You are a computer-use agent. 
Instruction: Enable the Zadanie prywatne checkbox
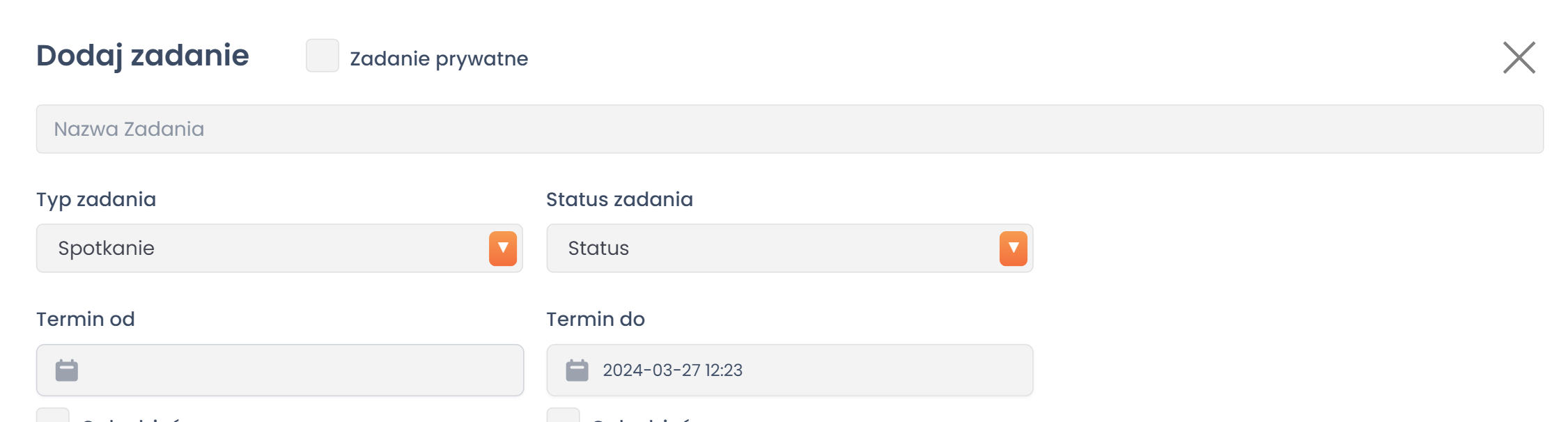click(x=323, y=56)
